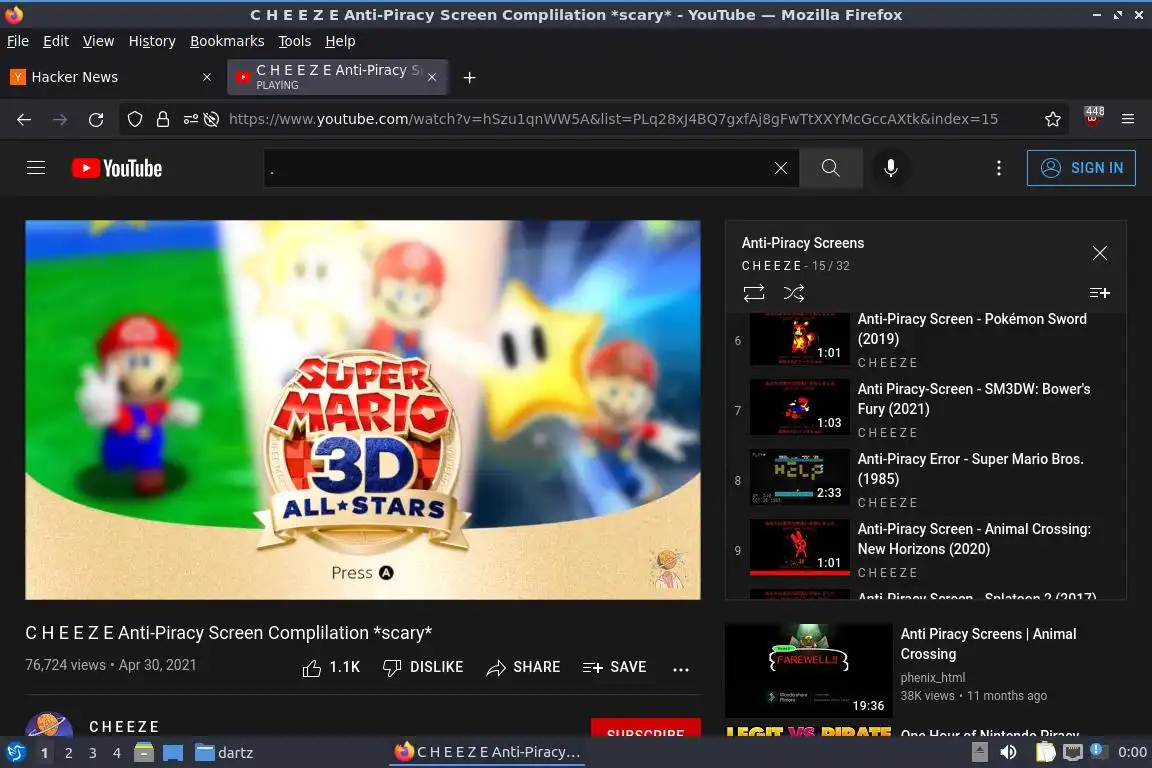
Task: Open more actions ellipsis below video
Action: (x=681, y=669)
